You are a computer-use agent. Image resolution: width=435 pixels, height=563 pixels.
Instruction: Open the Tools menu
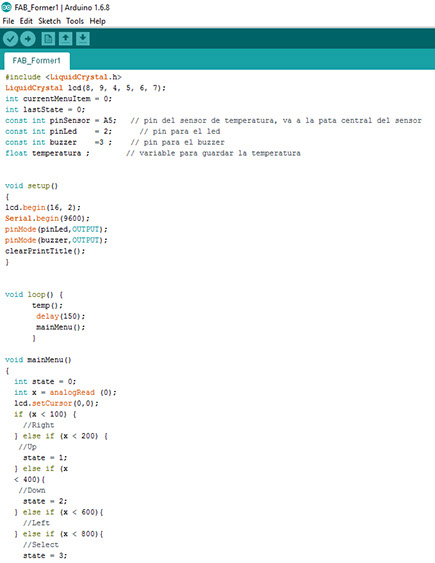click(x=75, y=21)
